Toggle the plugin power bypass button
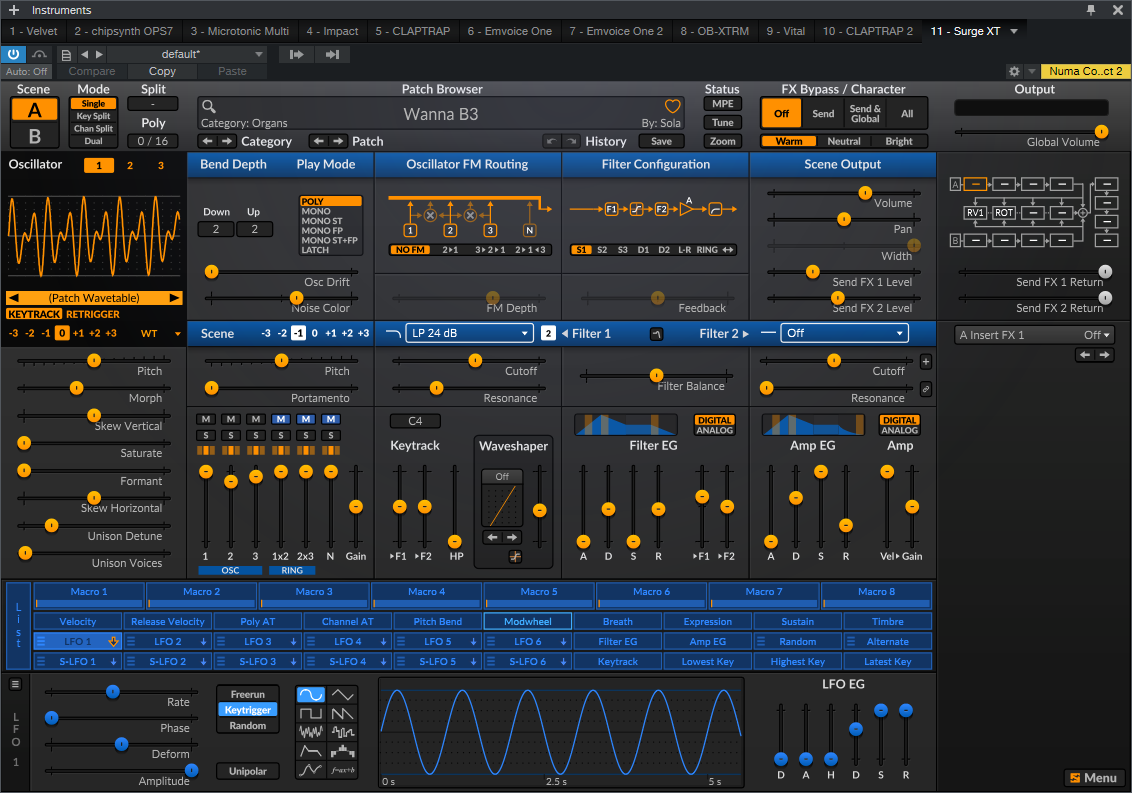Screen dimensions: 1132x793 pyautogui.click(x=14, y=54)
